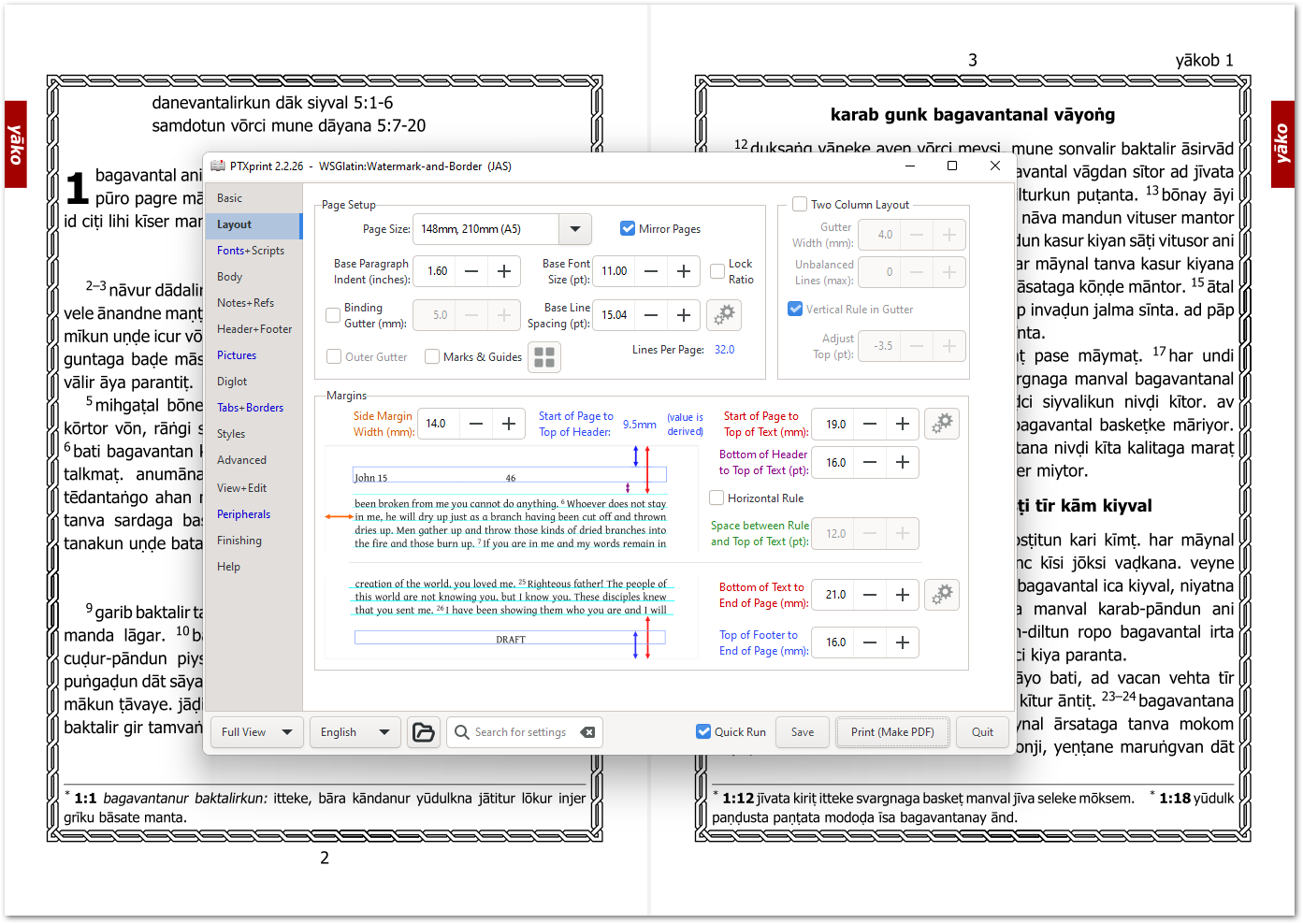This screenshot has height=924, width=1303.
Task: Click the Print (Make PDF) button
Action: [892, 731]
